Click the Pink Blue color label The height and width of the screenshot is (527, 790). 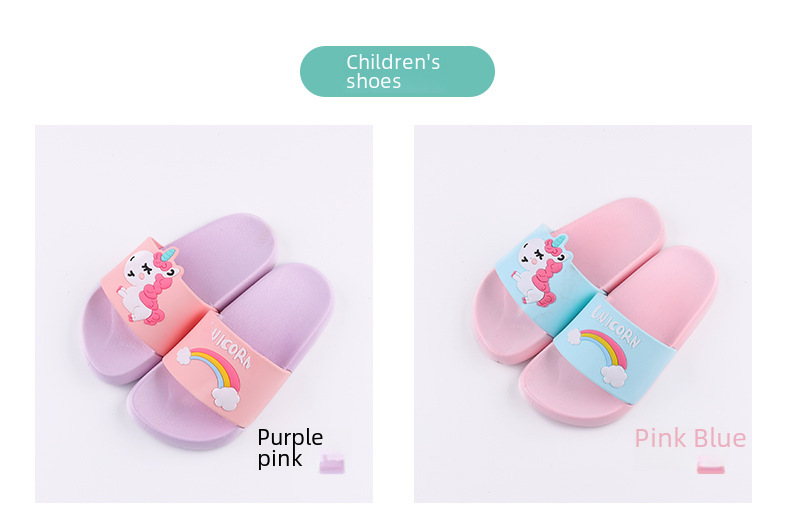click(x=690, y=438)
